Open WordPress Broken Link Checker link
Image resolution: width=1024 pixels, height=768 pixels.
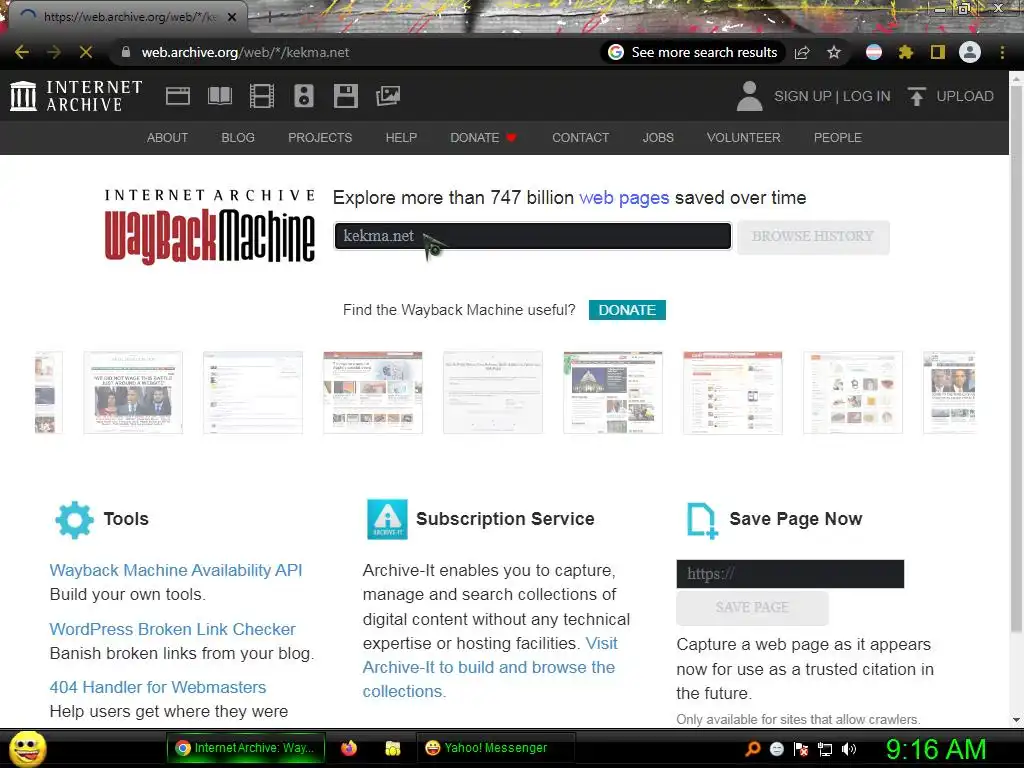point(172,629)
